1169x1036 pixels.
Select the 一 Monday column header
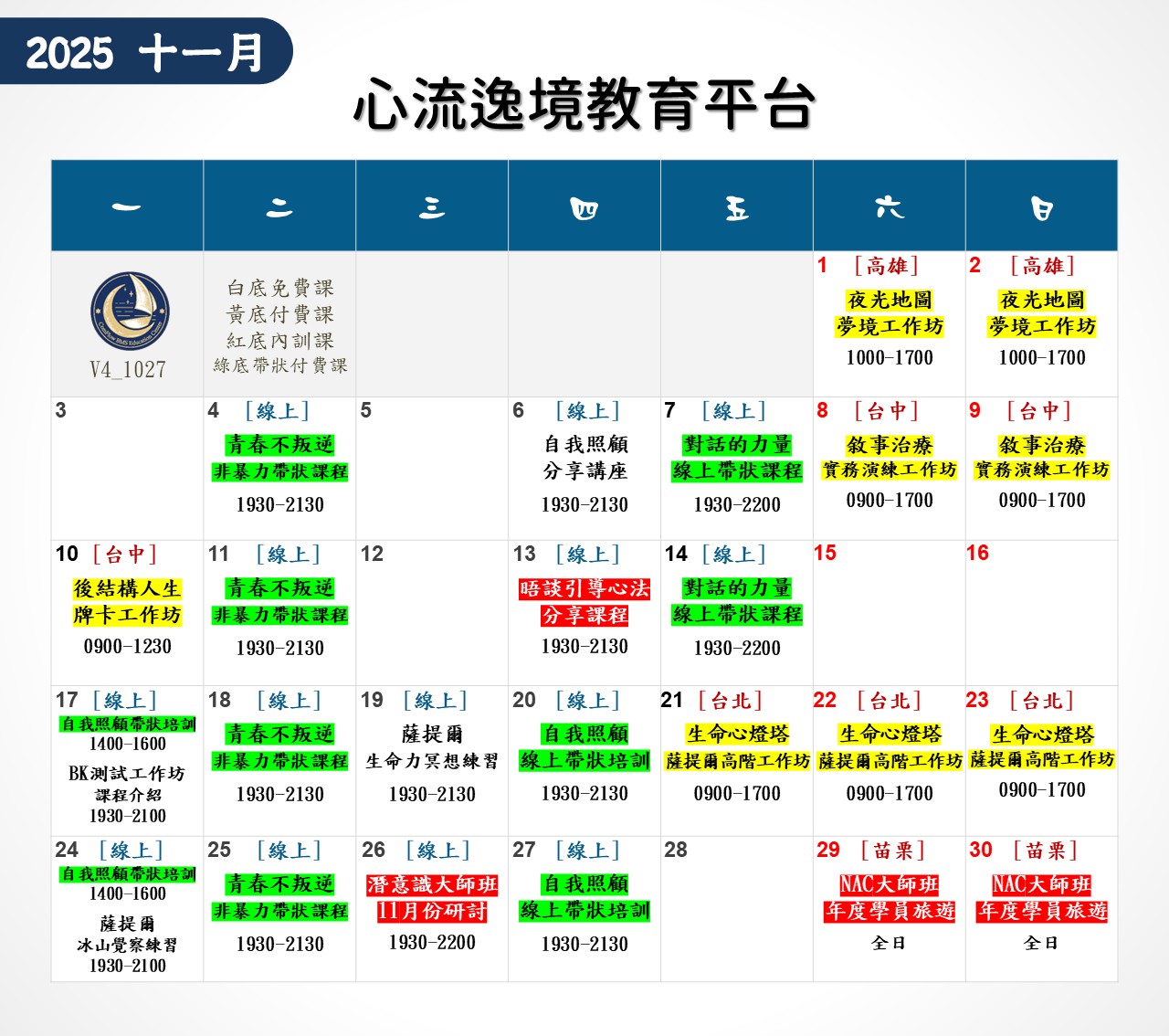[x=127, y=206]
